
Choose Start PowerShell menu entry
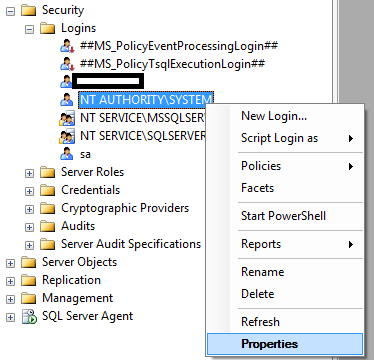(284, 216)
